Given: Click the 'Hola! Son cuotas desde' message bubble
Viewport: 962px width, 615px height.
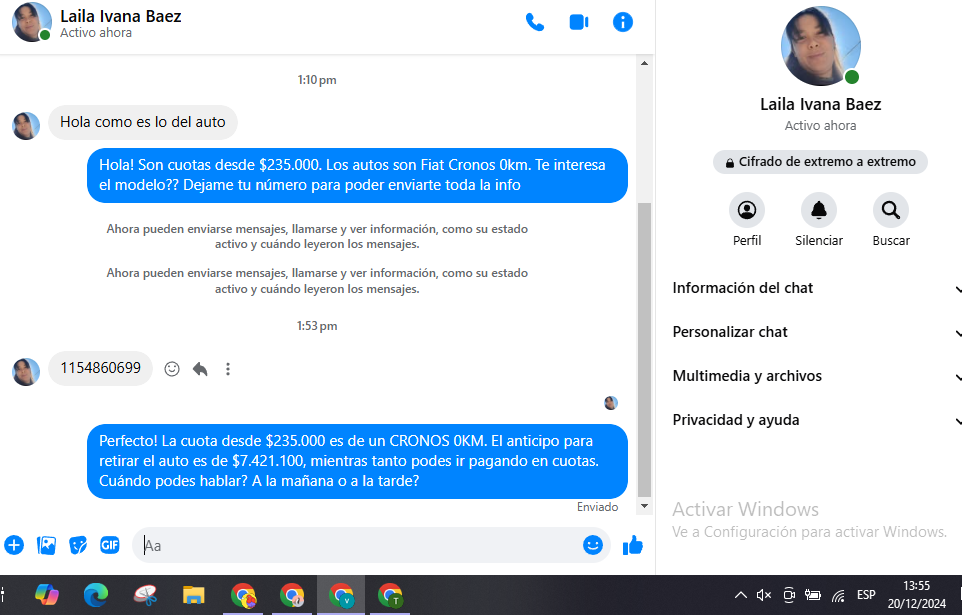Looking at the screenshot, I should 357,175.
